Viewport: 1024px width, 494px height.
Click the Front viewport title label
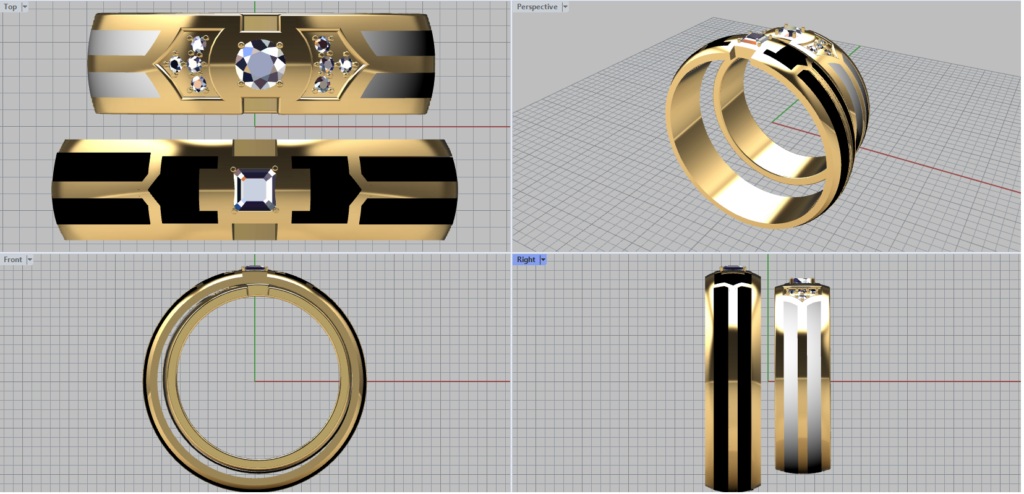point(13,260)
